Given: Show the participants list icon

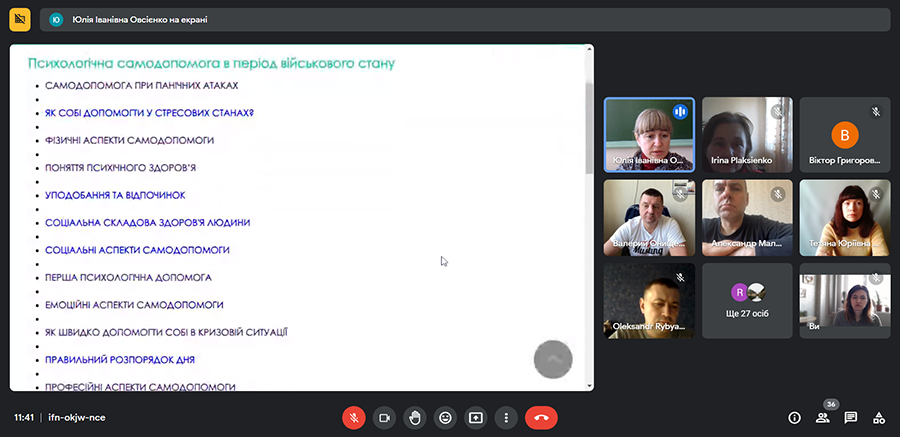Looking at the screenshot, I should (823, 418).
